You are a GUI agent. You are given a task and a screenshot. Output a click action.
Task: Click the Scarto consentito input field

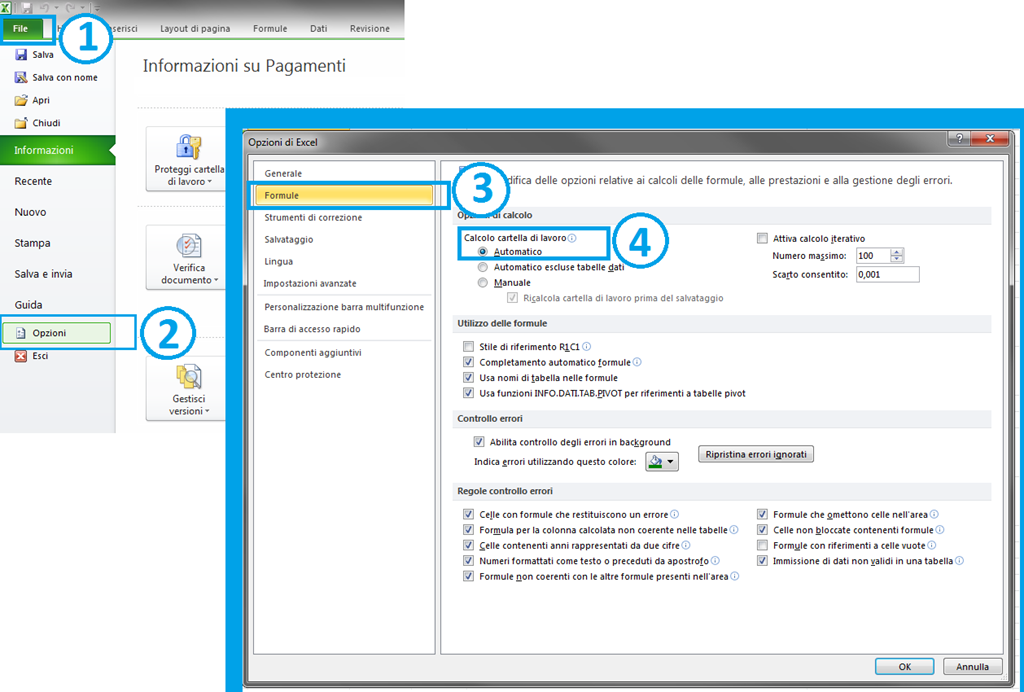tap(887, 274)
